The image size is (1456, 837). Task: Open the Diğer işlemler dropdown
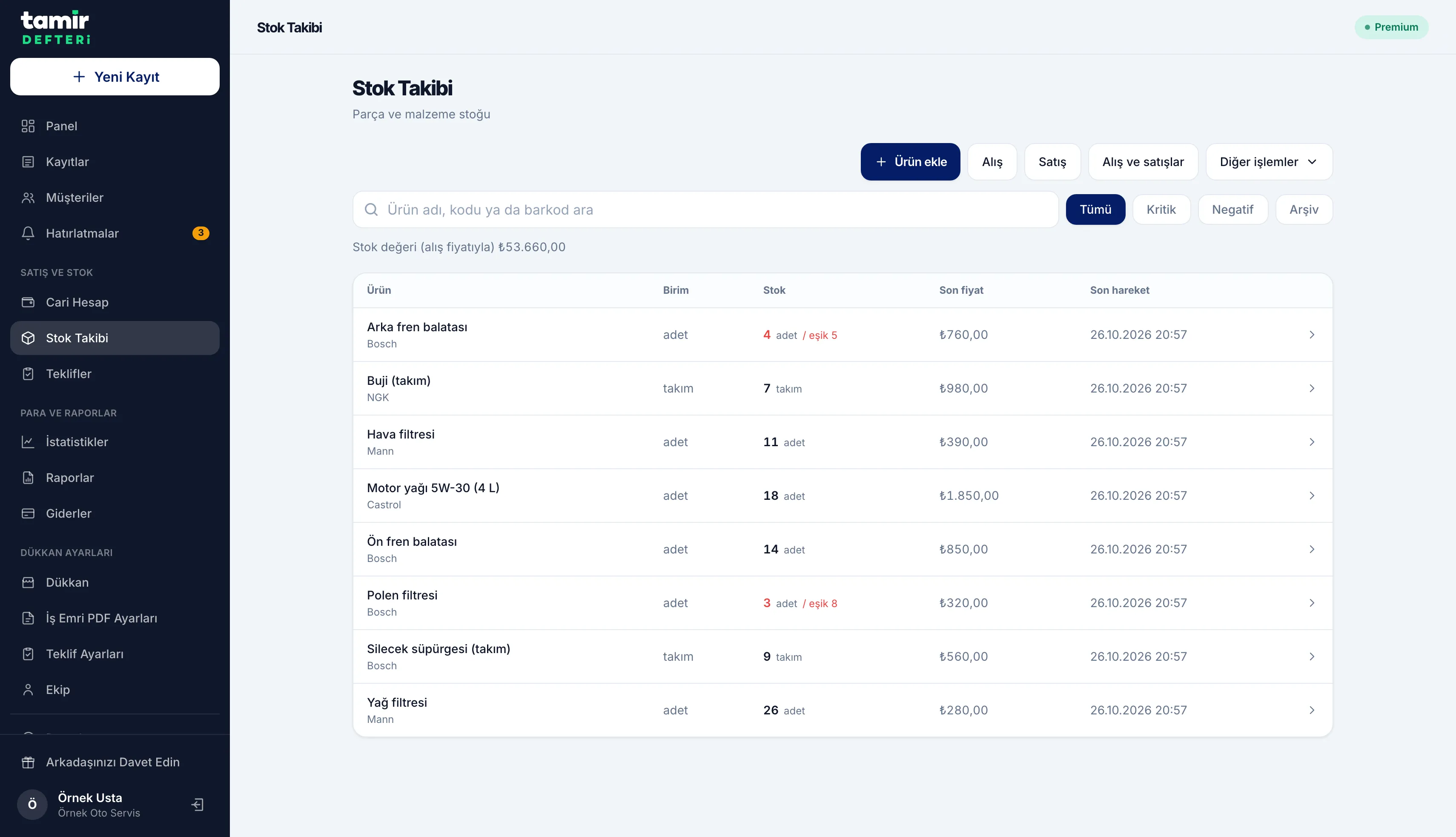[1269, 162]
